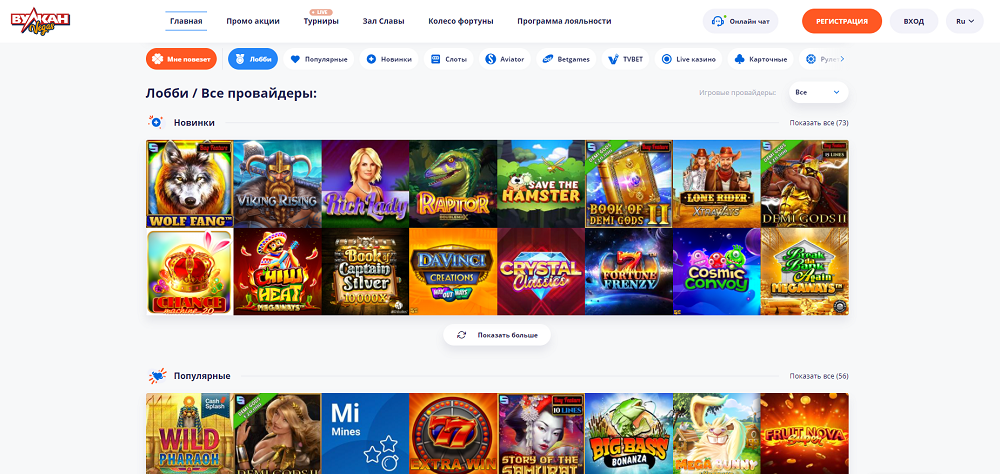
Task: Open the Mines game tile
Action: [365, 433]
